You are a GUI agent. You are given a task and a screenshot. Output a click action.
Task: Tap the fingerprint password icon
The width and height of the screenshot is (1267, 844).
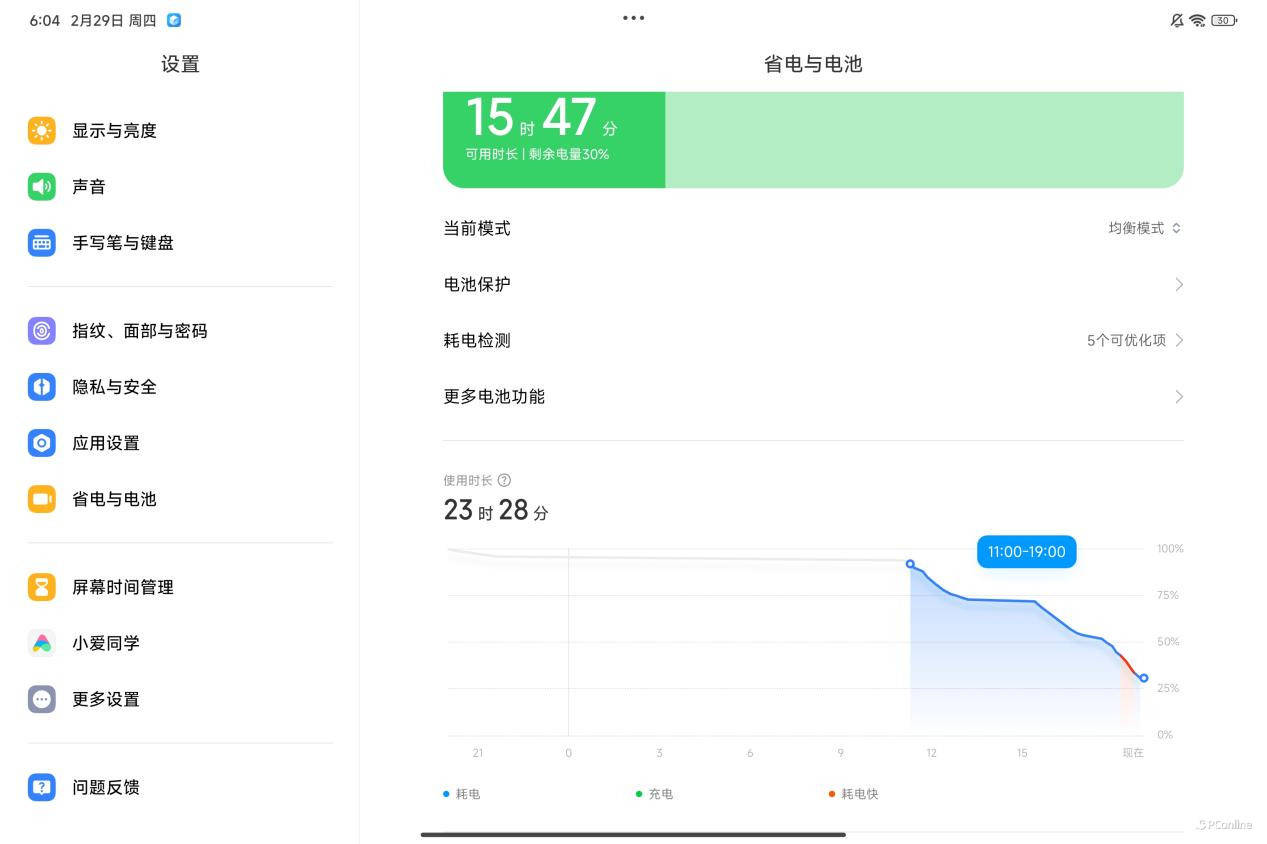coord(42,331)
